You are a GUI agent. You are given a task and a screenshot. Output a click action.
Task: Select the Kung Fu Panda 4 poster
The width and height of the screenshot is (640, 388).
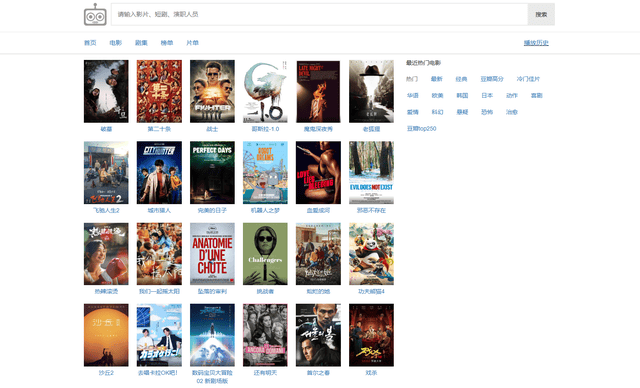[x=371, y=254]
